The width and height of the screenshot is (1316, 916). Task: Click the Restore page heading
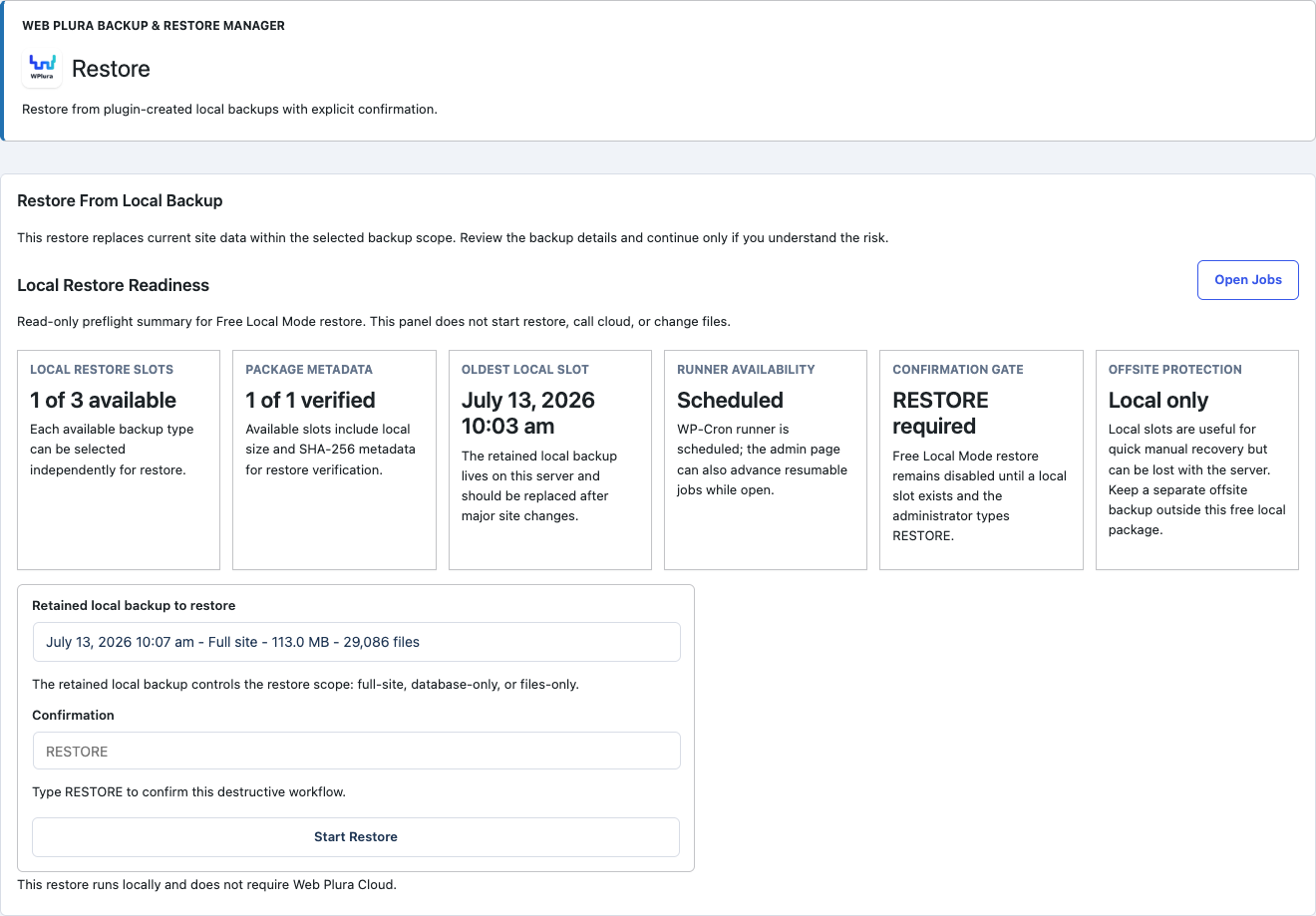[x=111, y=69]
